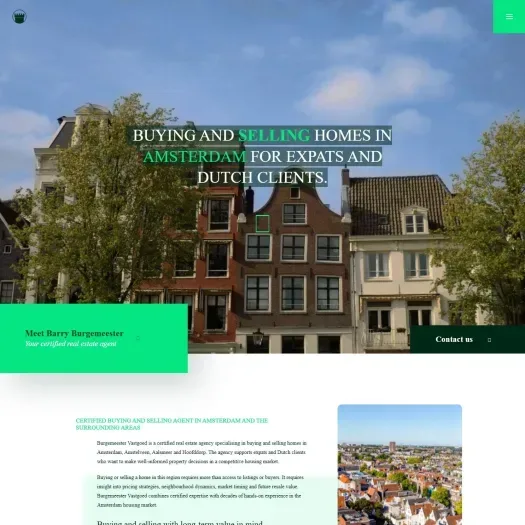Click the green word SELLING
This screenshot has width=525, height=525.
[274, 136]
